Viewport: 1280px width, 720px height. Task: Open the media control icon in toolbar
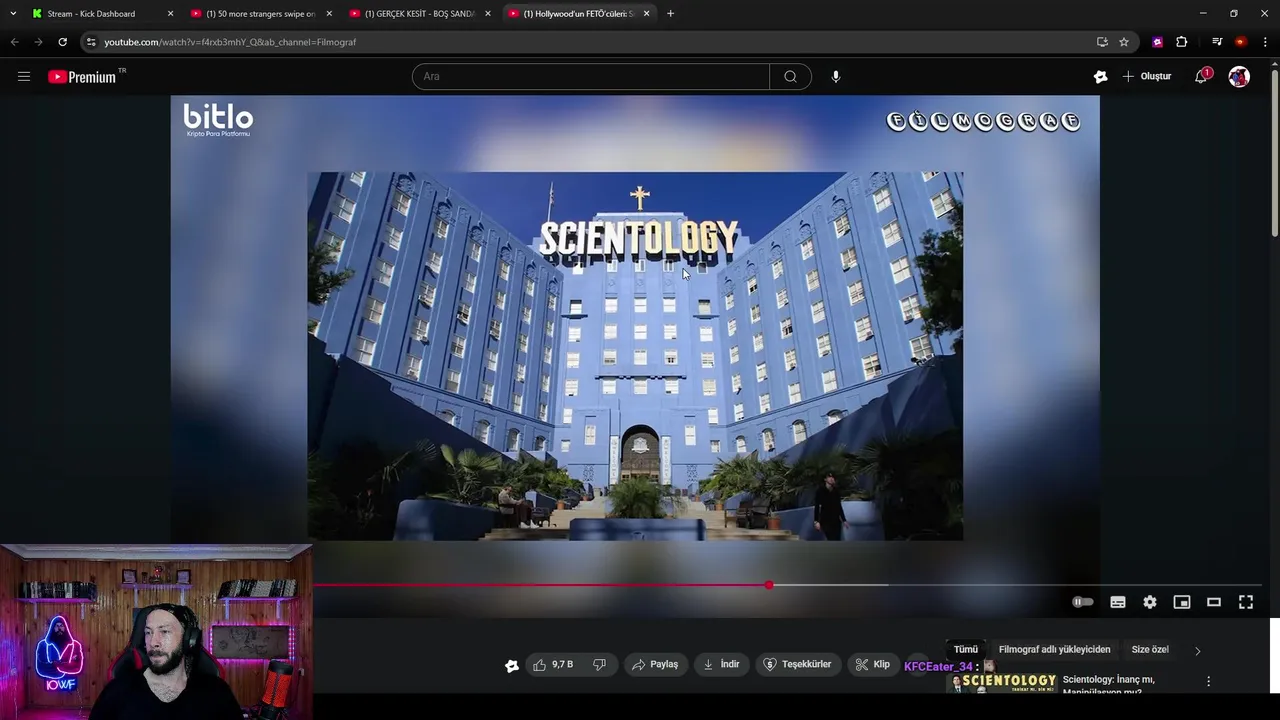pyautogui.click(x=1217, y=42)
